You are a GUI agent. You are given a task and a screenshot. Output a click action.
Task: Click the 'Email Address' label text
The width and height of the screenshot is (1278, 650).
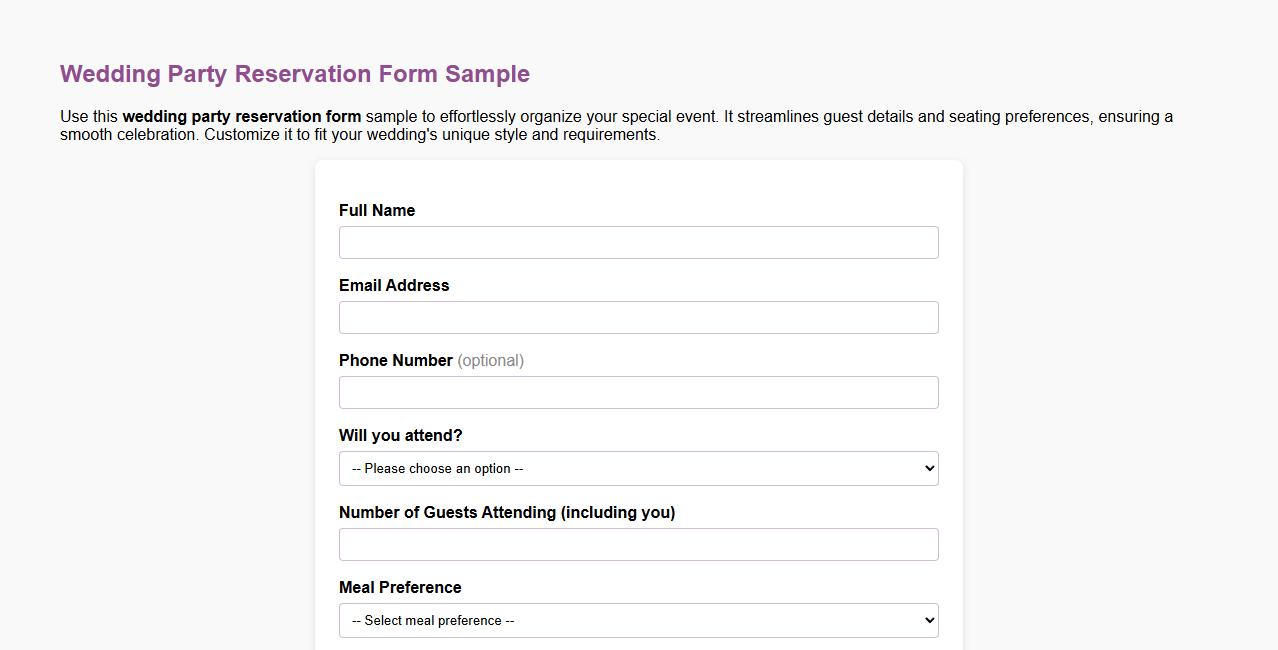point(394,286)
